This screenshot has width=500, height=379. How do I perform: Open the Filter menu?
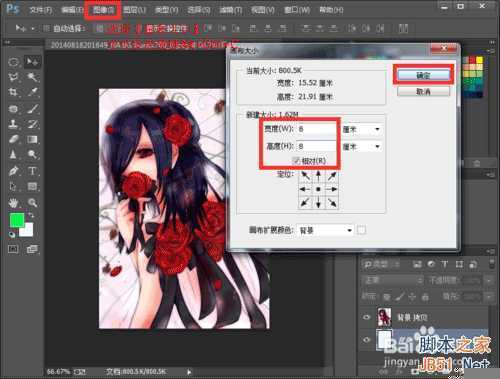pyautogui.click(x=230, y=10)
